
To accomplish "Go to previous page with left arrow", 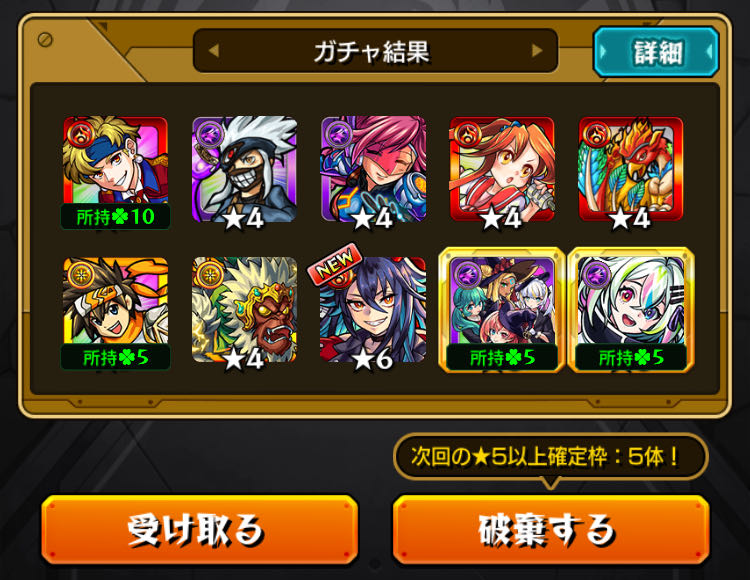I will [214, 50].
